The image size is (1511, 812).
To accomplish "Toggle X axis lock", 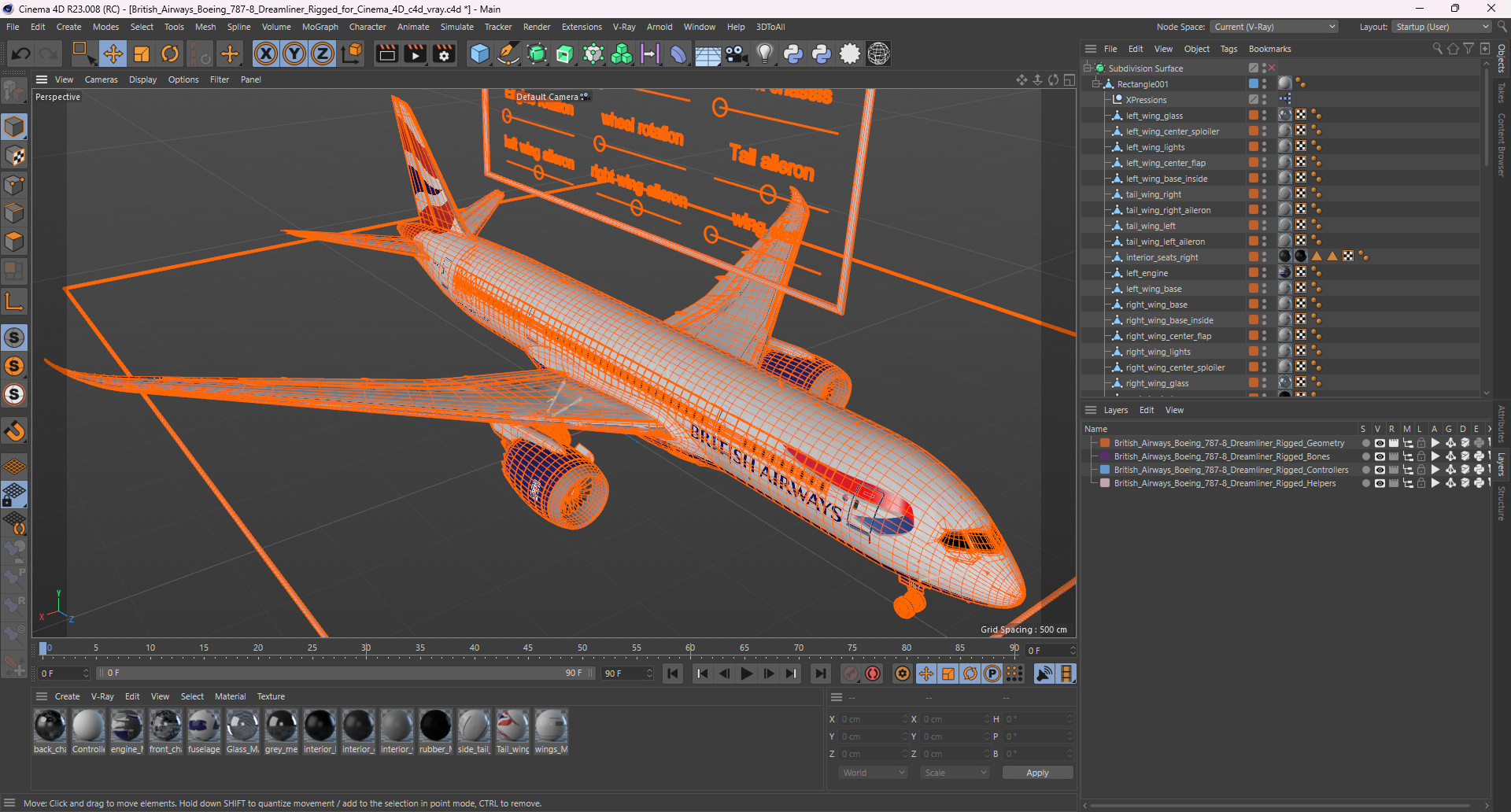I will [266, 54].
